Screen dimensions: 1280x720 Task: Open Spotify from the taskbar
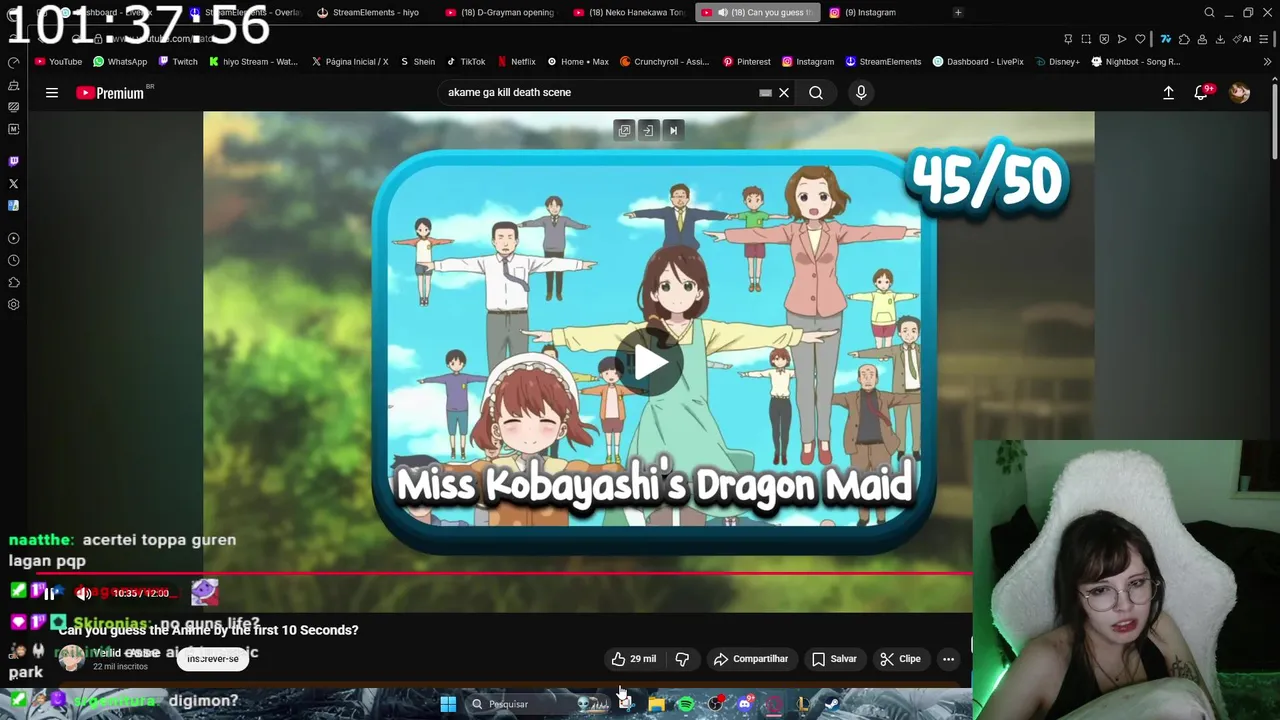pyautogui.click(x=686, y=704)
